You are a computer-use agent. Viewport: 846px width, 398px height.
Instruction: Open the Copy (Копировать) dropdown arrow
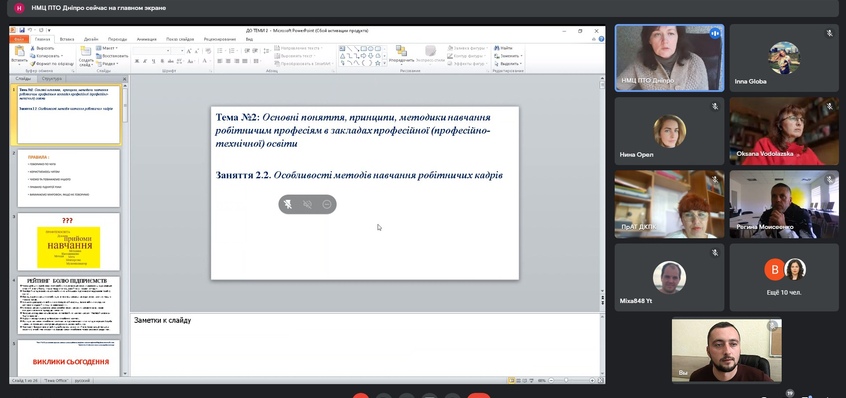(62, 56)
